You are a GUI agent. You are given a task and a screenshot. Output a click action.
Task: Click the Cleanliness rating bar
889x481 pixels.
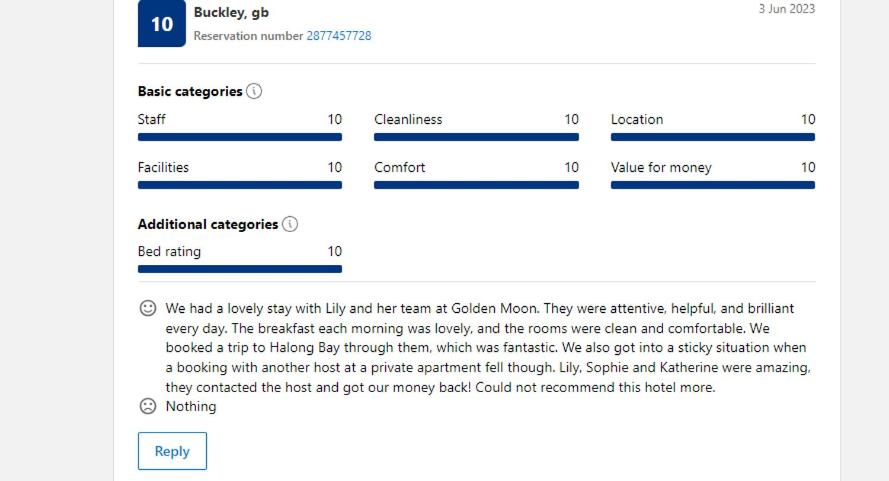click(476, 137)
